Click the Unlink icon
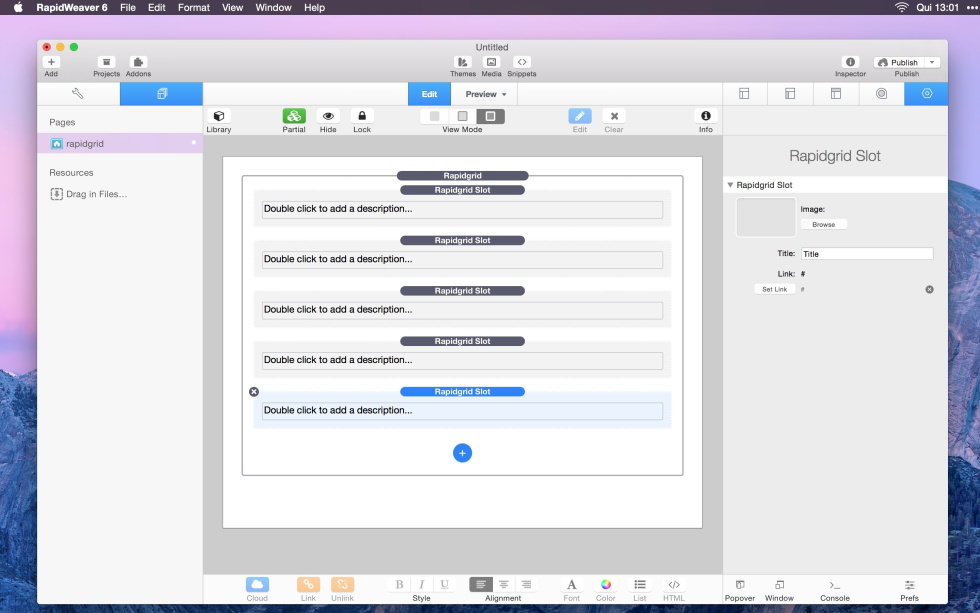 (342, 585)
